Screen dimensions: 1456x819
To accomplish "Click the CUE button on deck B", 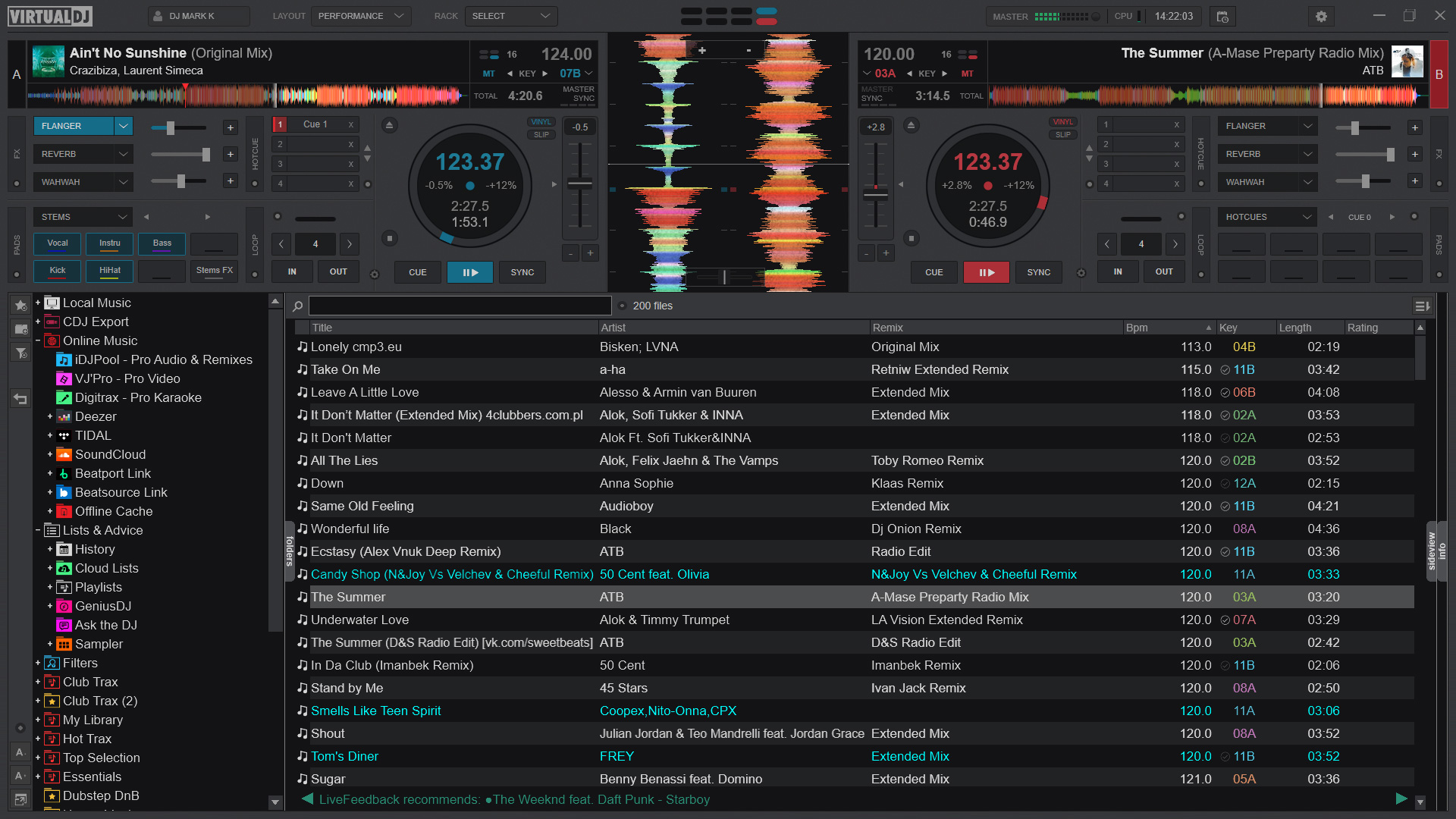I will point(934,272).
